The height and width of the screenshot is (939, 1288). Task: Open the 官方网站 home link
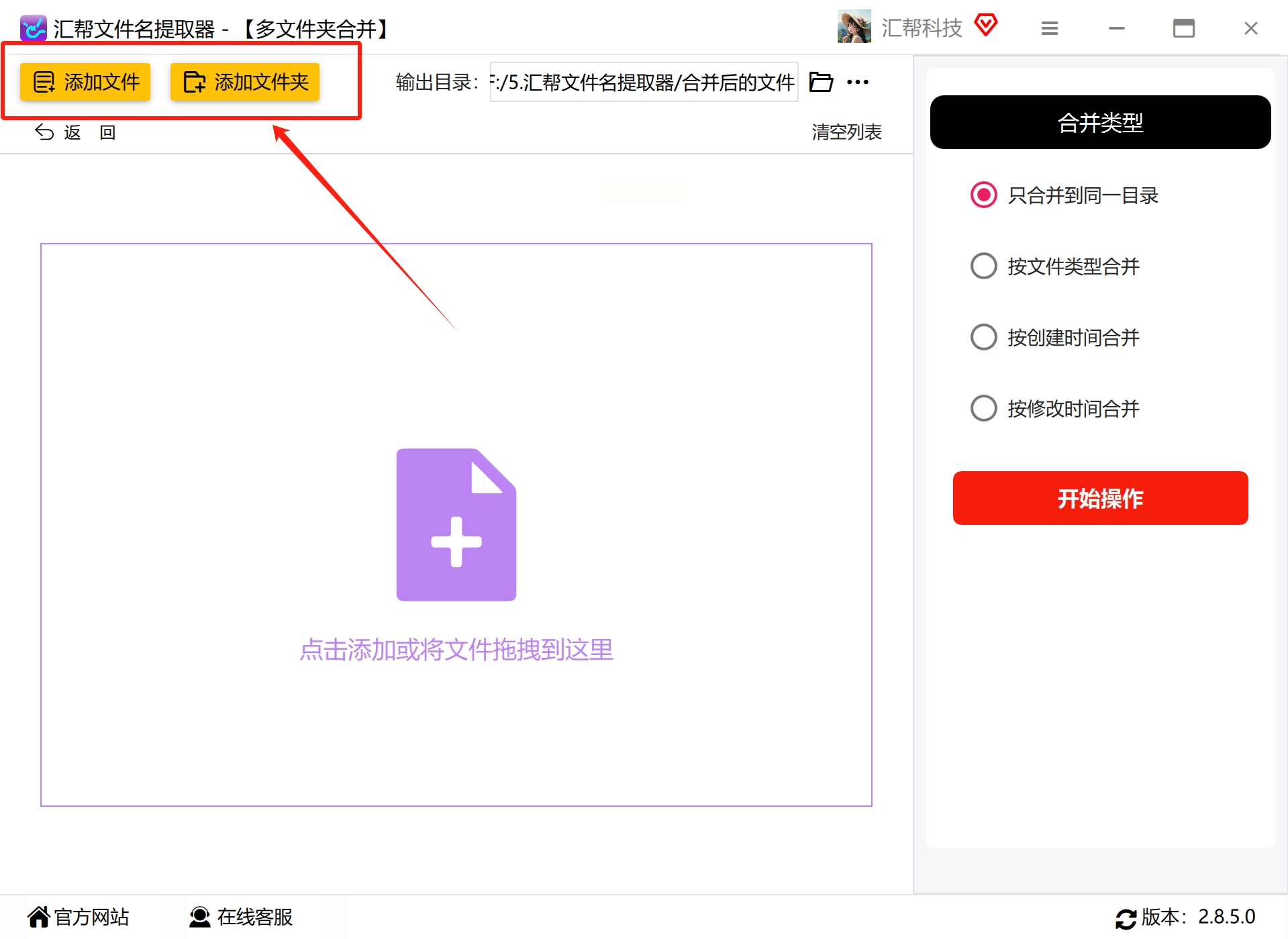coord(79,917)
